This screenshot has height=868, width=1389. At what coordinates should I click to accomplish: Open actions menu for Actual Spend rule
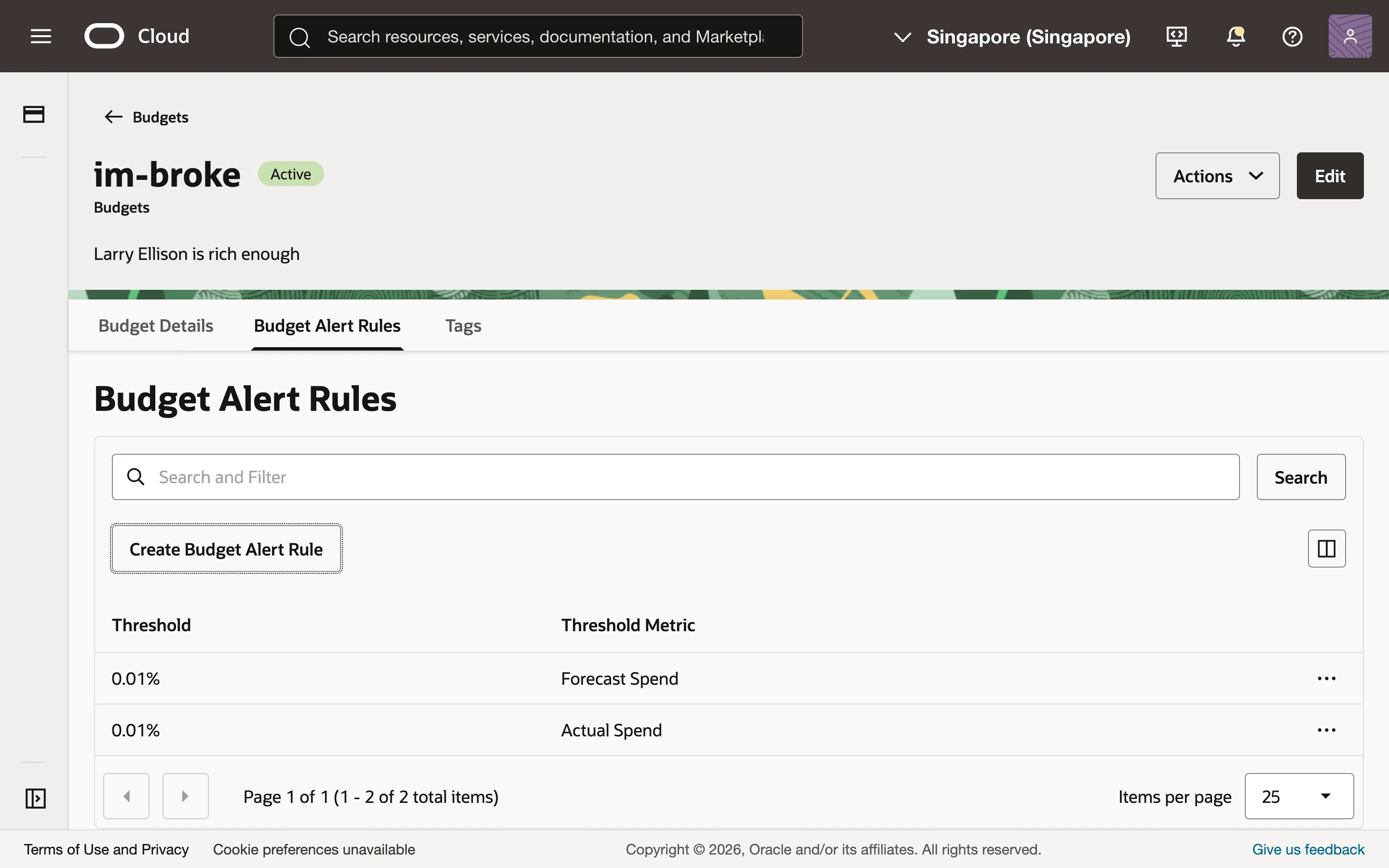(x=1326, y=730)
